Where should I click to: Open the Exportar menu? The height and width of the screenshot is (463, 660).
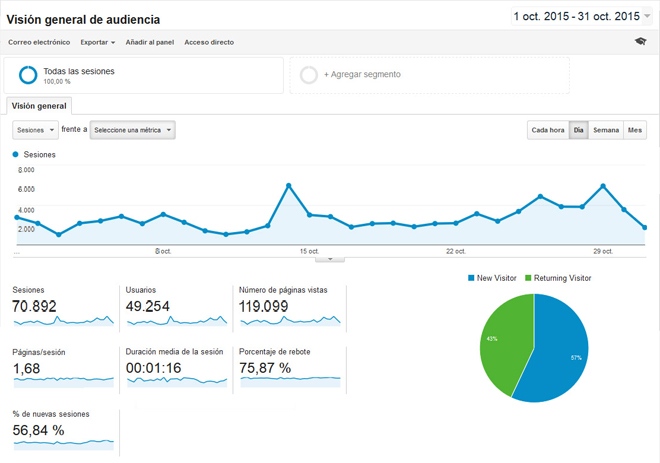pos(98,43)
